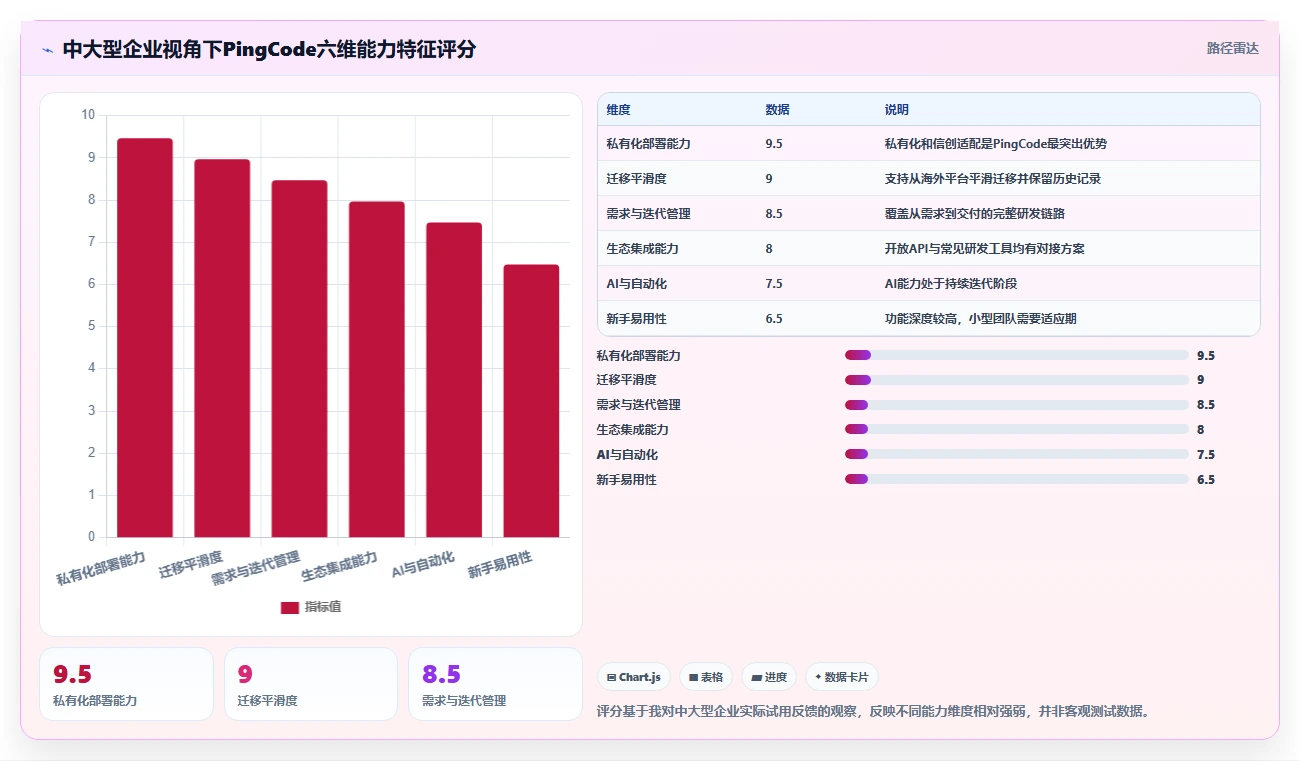Click description 覆盖从需求到交付的完整研发链路
The height and width of the screenshot is (761, 1300).
pyautogui.click(x=975, y=214)
